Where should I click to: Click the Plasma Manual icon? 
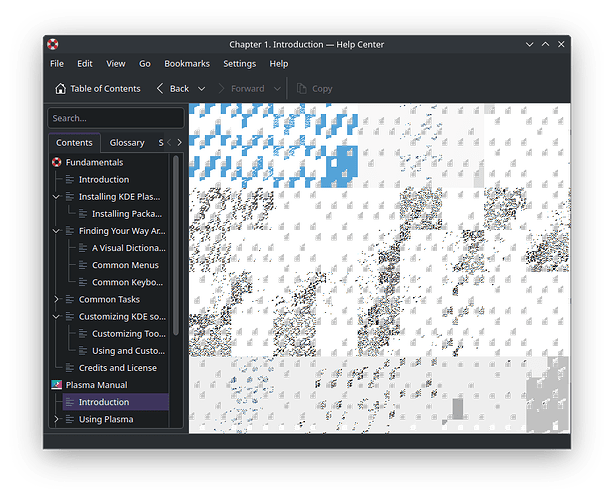[57, 385]
